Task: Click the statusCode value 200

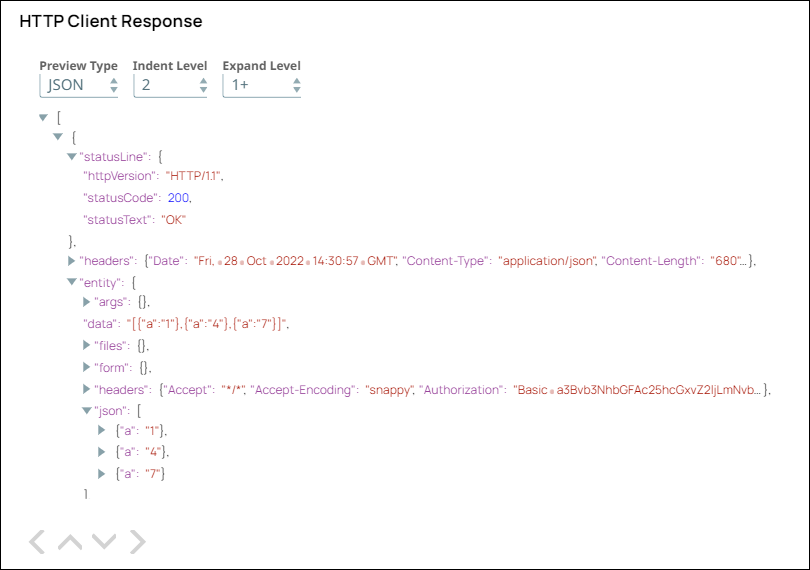Action: [x=178, y=198]
